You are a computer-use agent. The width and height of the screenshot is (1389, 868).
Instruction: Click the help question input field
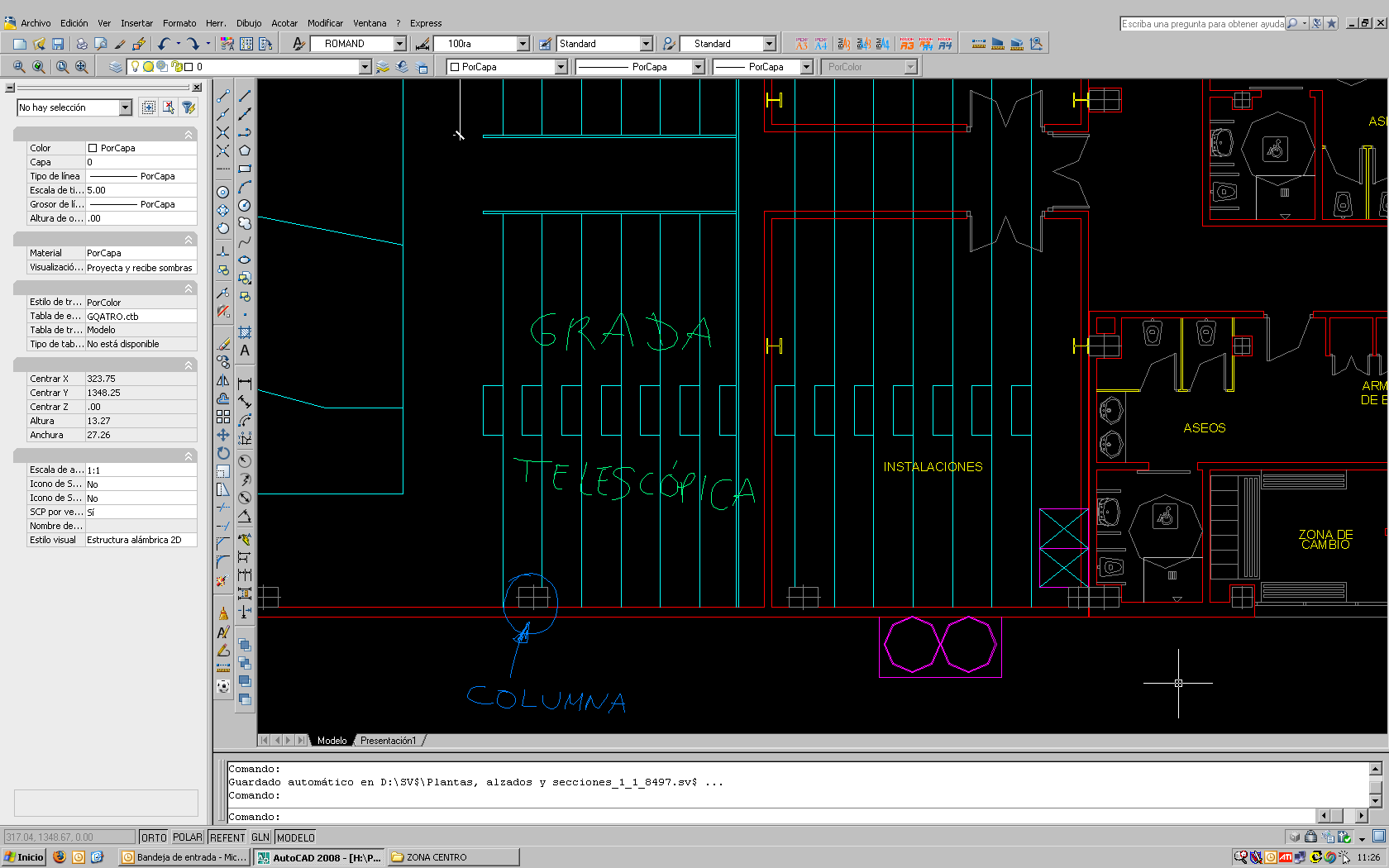tap(1202, 24)
